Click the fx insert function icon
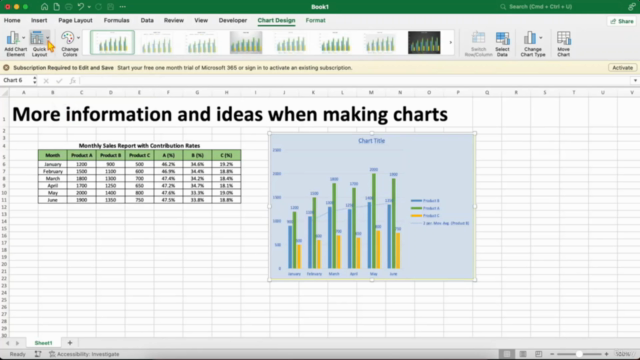Image resolution: width=640 pixels, height=360 pixels. coord(73,81)
